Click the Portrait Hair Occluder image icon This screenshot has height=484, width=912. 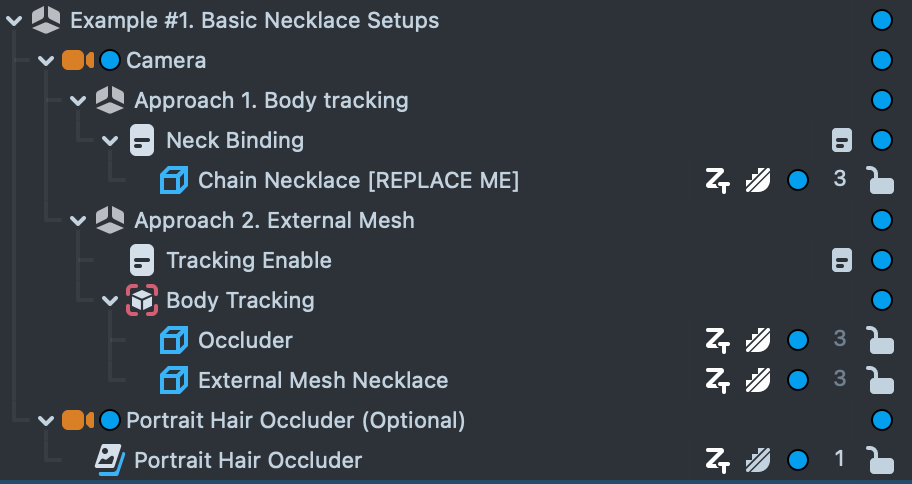pos(110,460)
